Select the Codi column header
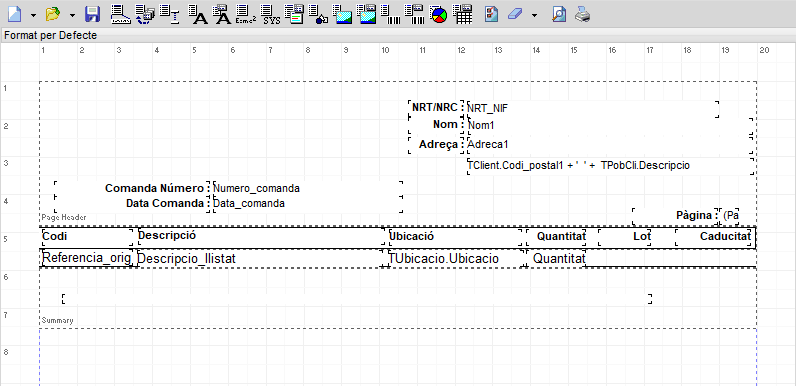Viewport: 796px width, 386px height. click(x=87, y=237)
